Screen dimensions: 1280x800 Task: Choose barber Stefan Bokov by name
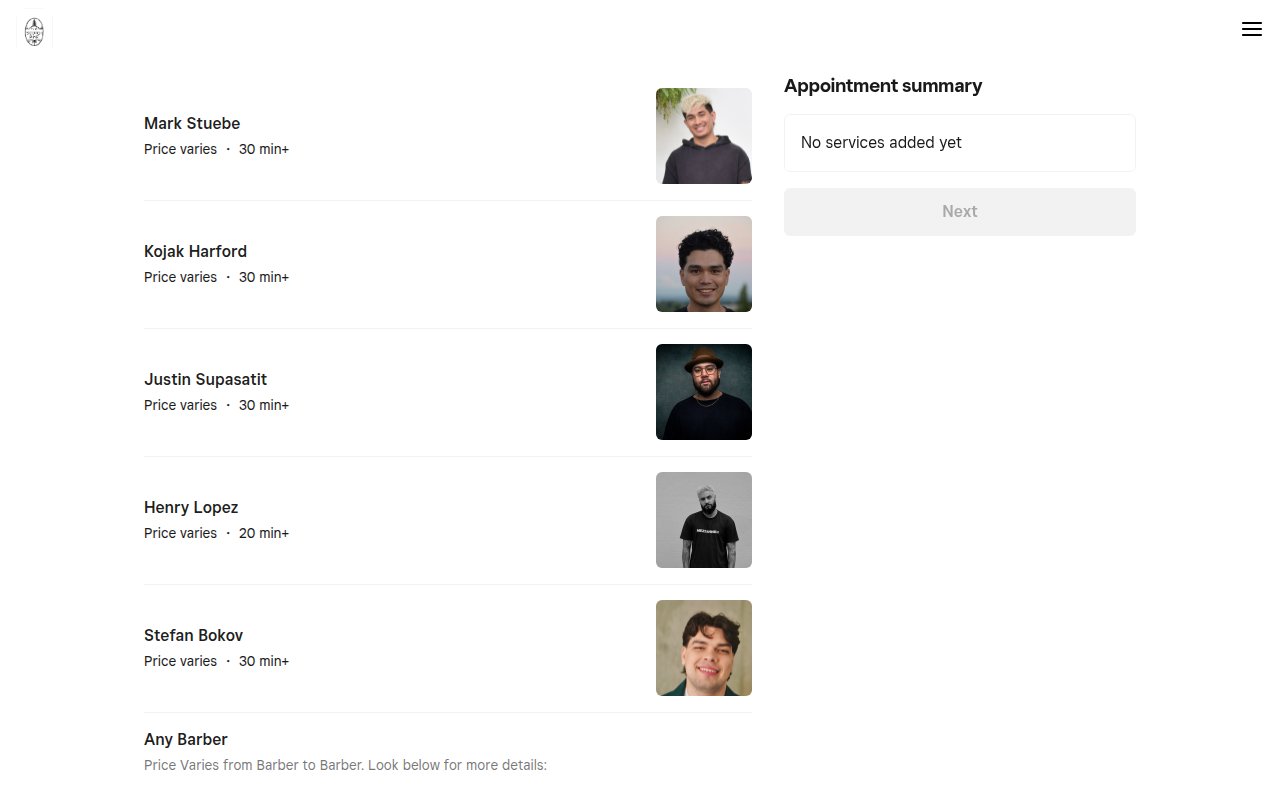coord(193,636)
